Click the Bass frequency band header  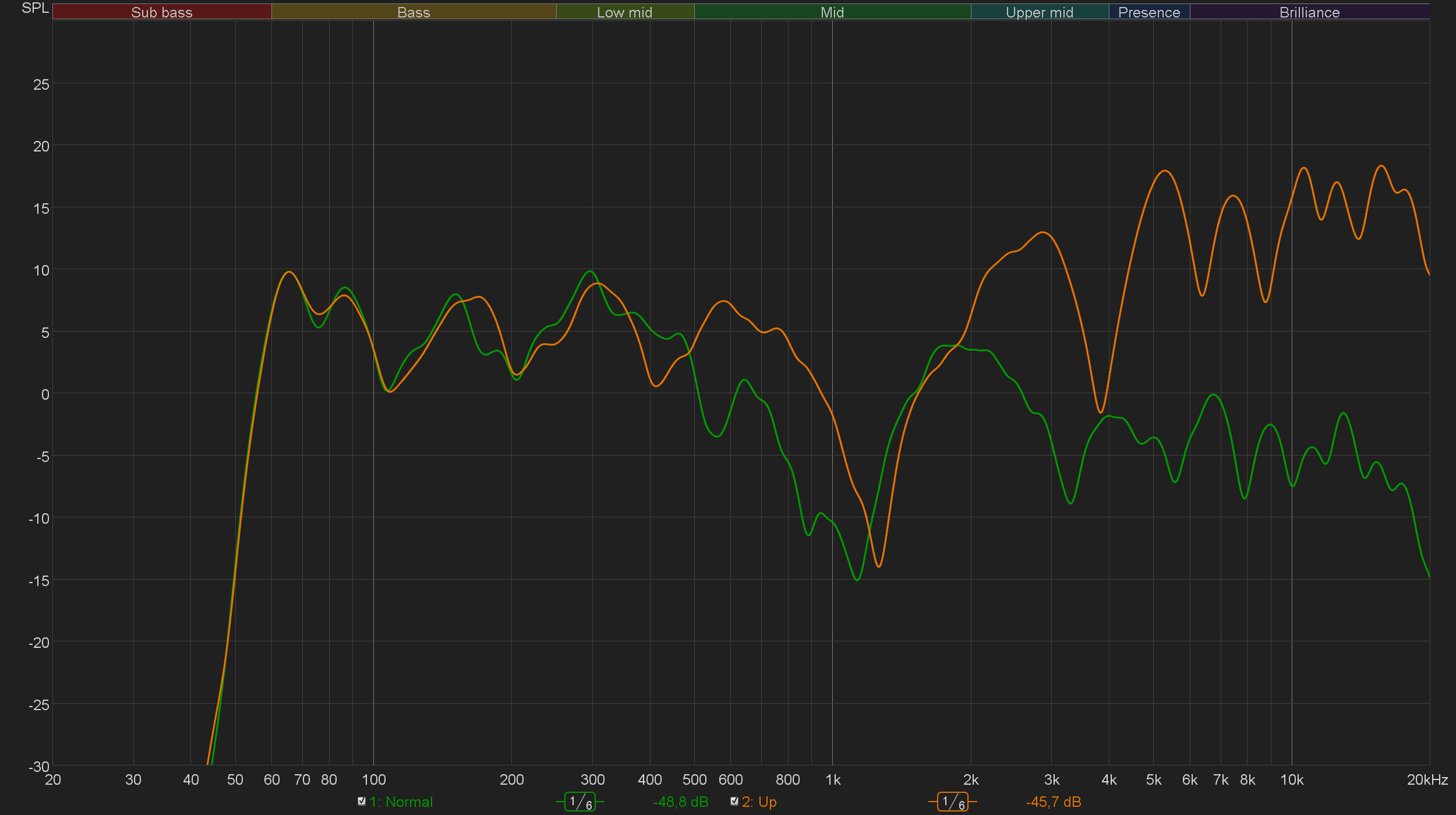point(414,12)
